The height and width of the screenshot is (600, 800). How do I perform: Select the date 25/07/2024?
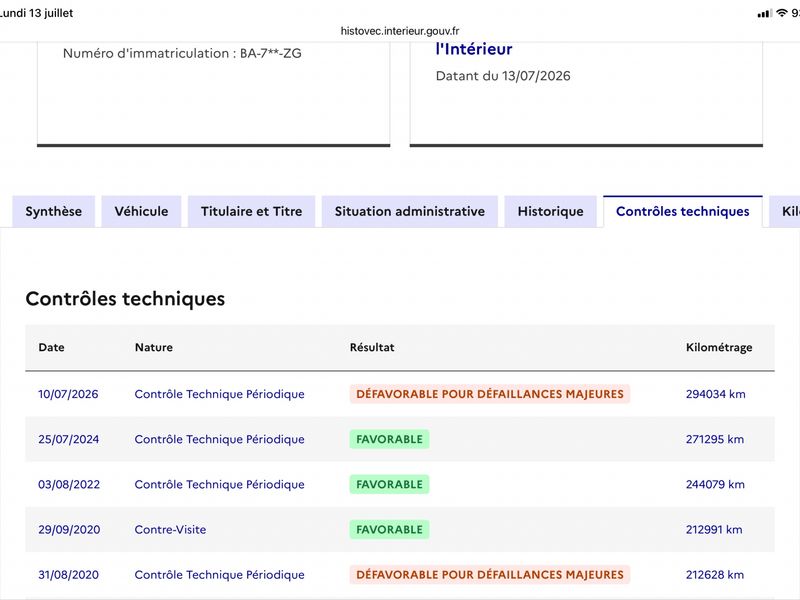point(69,439)
